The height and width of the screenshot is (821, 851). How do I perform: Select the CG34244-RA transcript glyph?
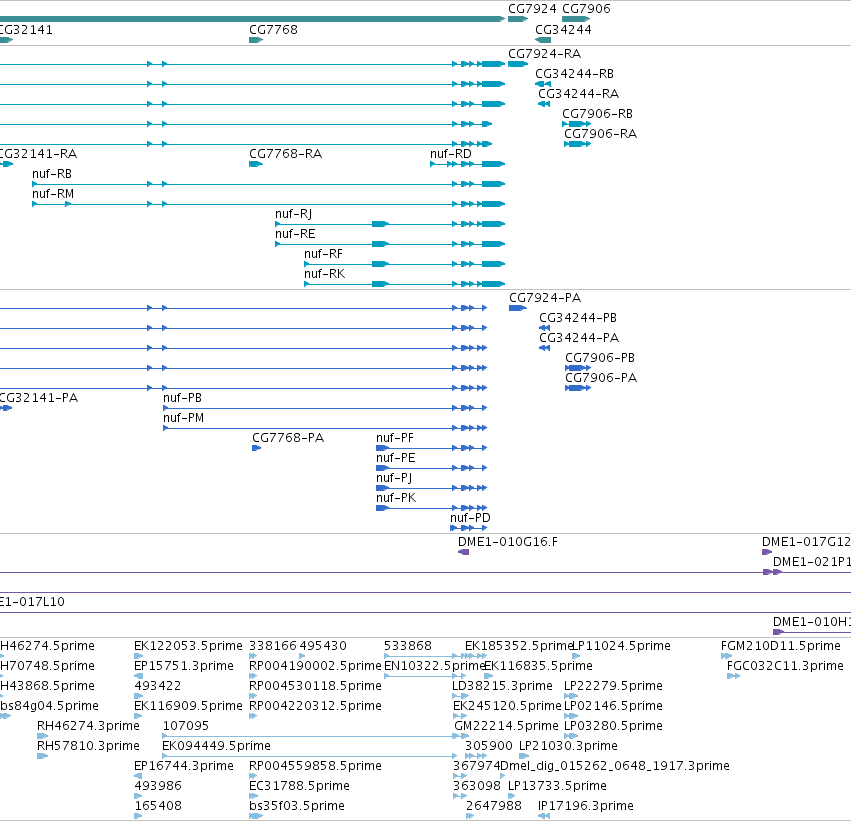[544, 104]
